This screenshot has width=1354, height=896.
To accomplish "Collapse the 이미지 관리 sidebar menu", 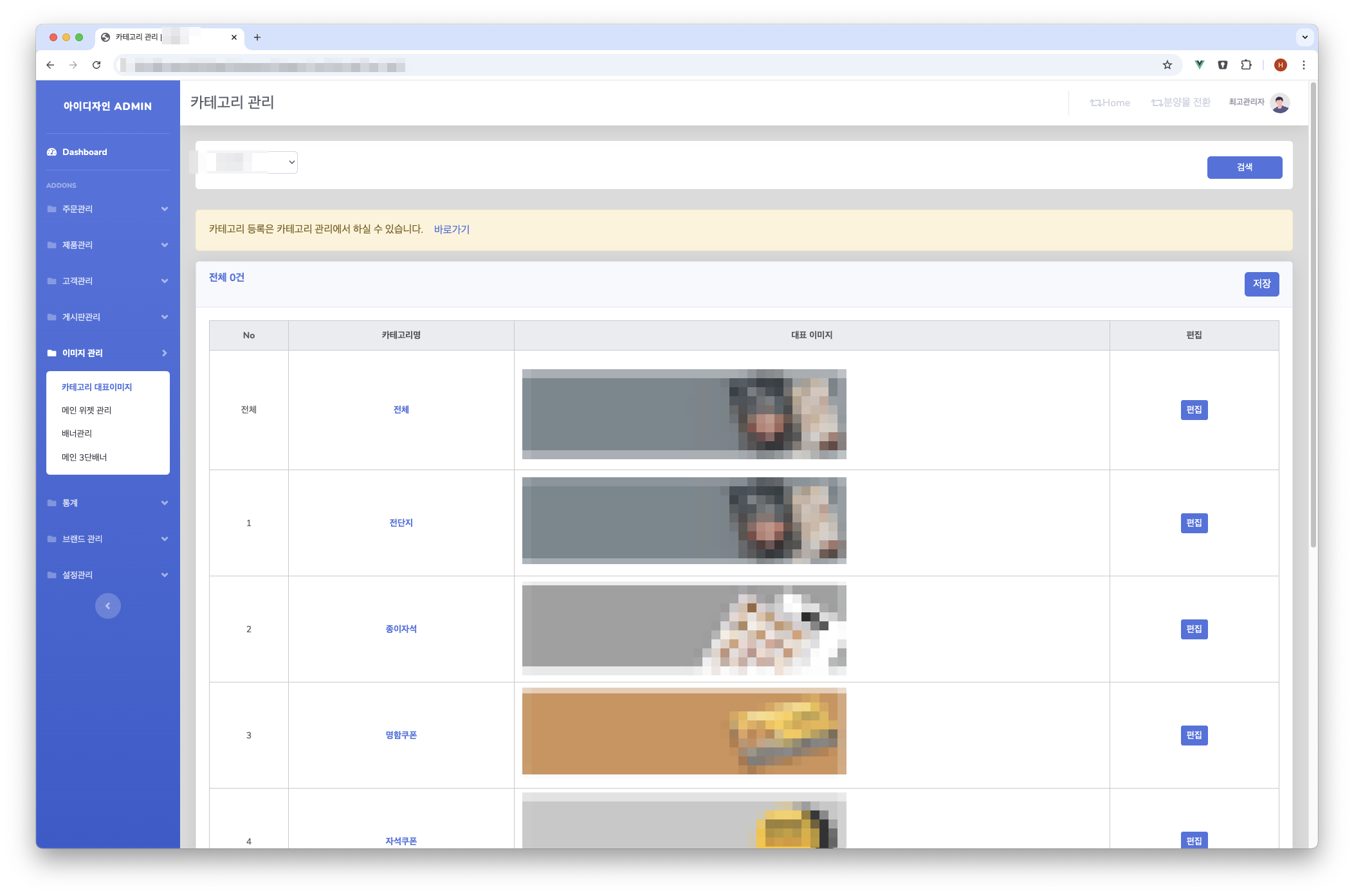I will pos(108,353).
